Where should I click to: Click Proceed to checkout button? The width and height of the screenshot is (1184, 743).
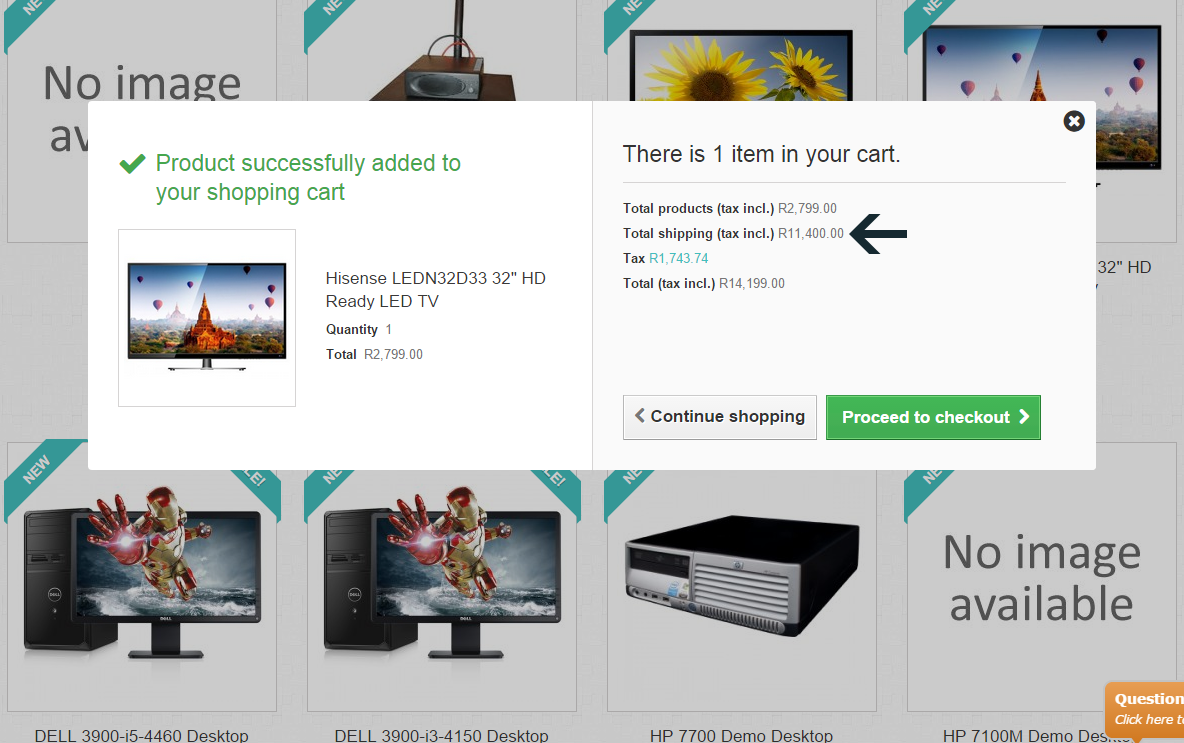click(x=933, y=417)
